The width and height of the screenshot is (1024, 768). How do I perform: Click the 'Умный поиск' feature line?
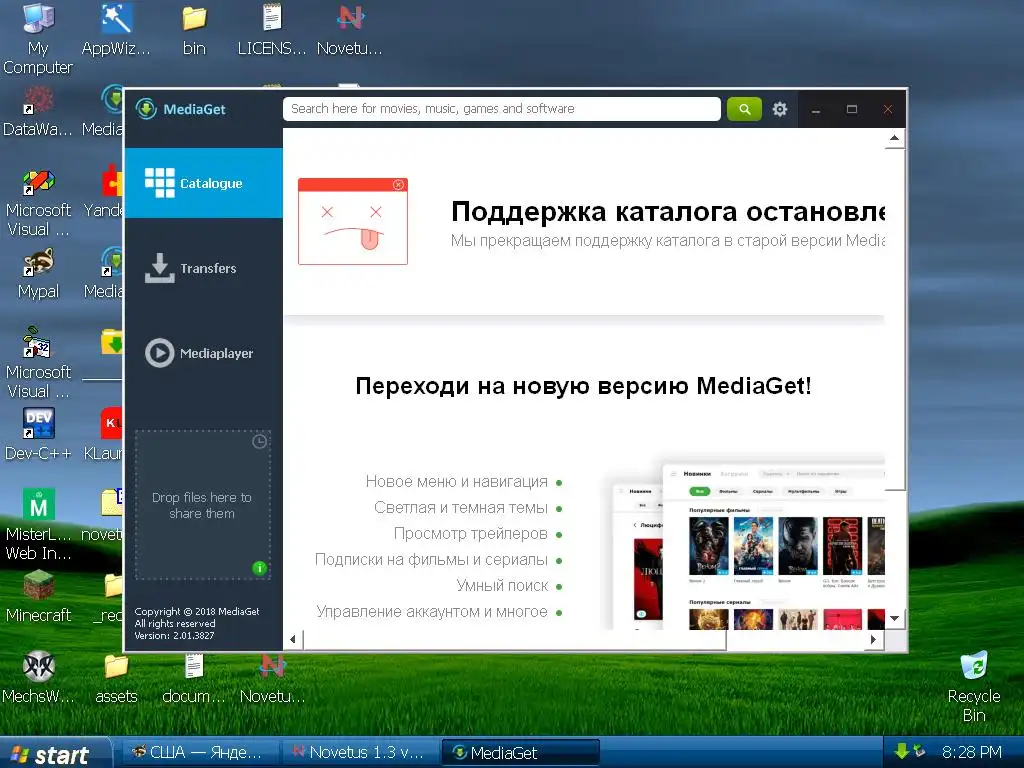(502, 586)
